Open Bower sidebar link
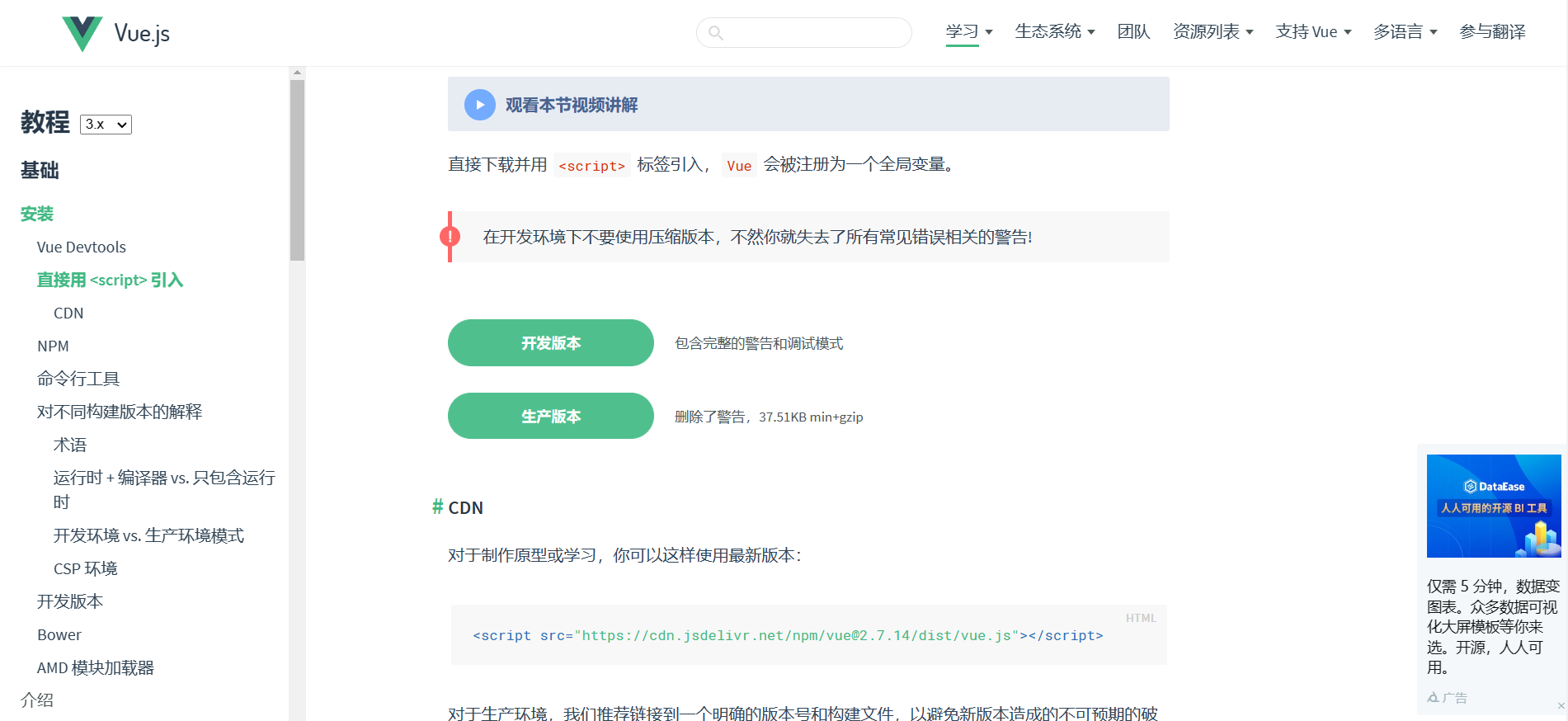The width and height of the screenshot is (1568, 721). pos(59,634)
